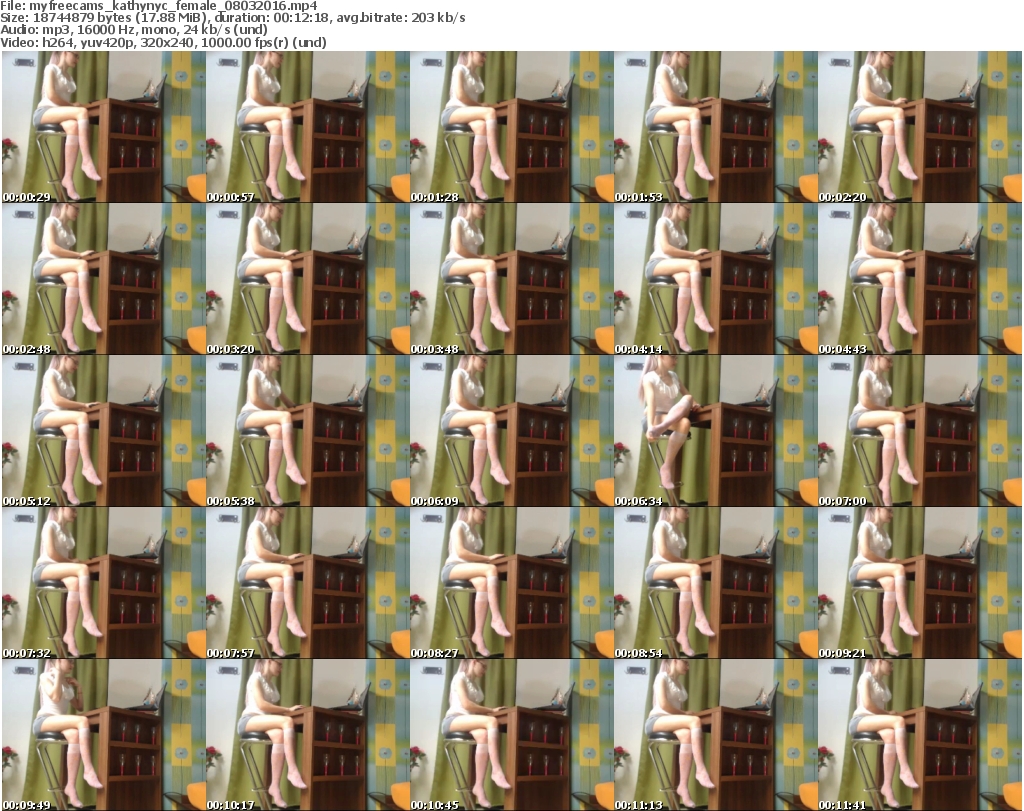Click the File name line in header

coord(160,6)
